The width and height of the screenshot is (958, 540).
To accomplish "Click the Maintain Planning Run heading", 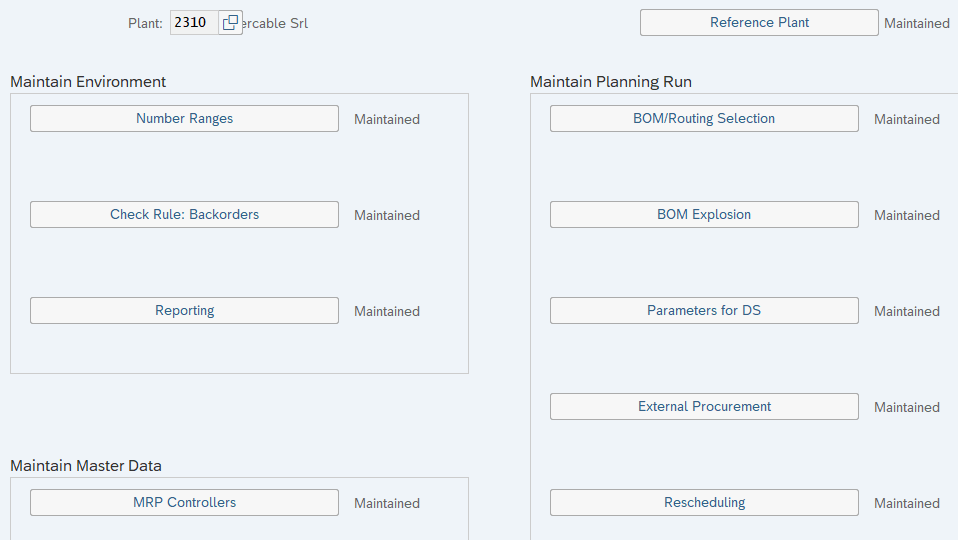I will (x=611, y=82).
